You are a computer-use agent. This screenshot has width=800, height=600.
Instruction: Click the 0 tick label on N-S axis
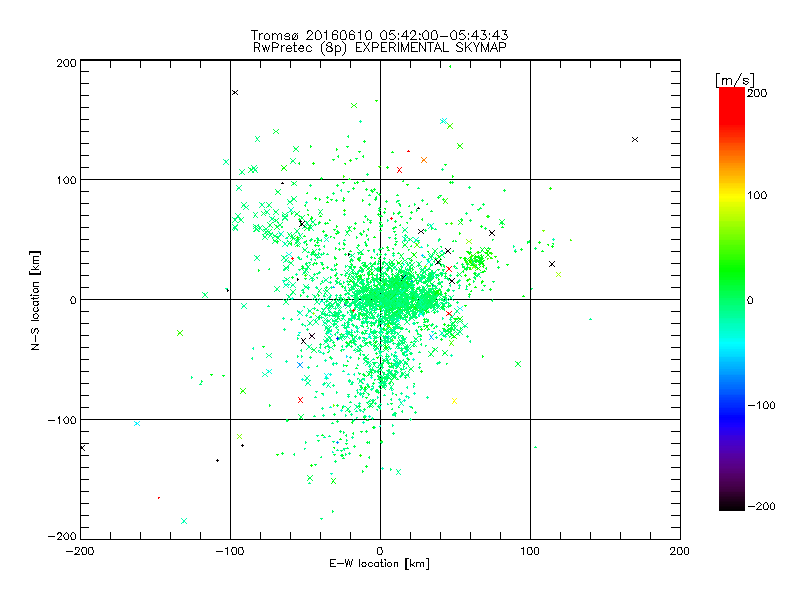(73, 300)
